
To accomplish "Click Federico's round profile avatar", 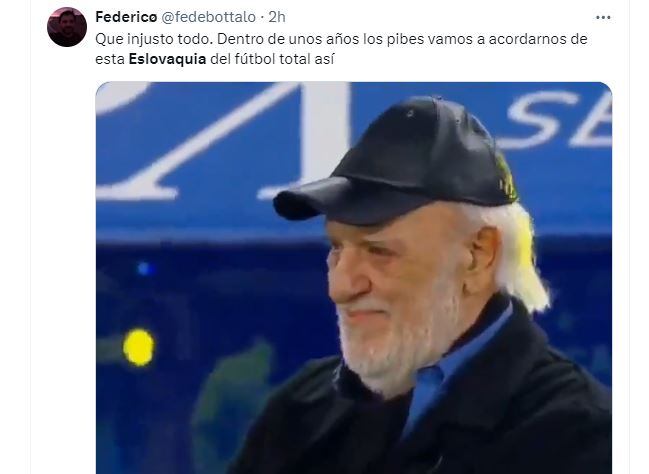I will tap(67, 27).
